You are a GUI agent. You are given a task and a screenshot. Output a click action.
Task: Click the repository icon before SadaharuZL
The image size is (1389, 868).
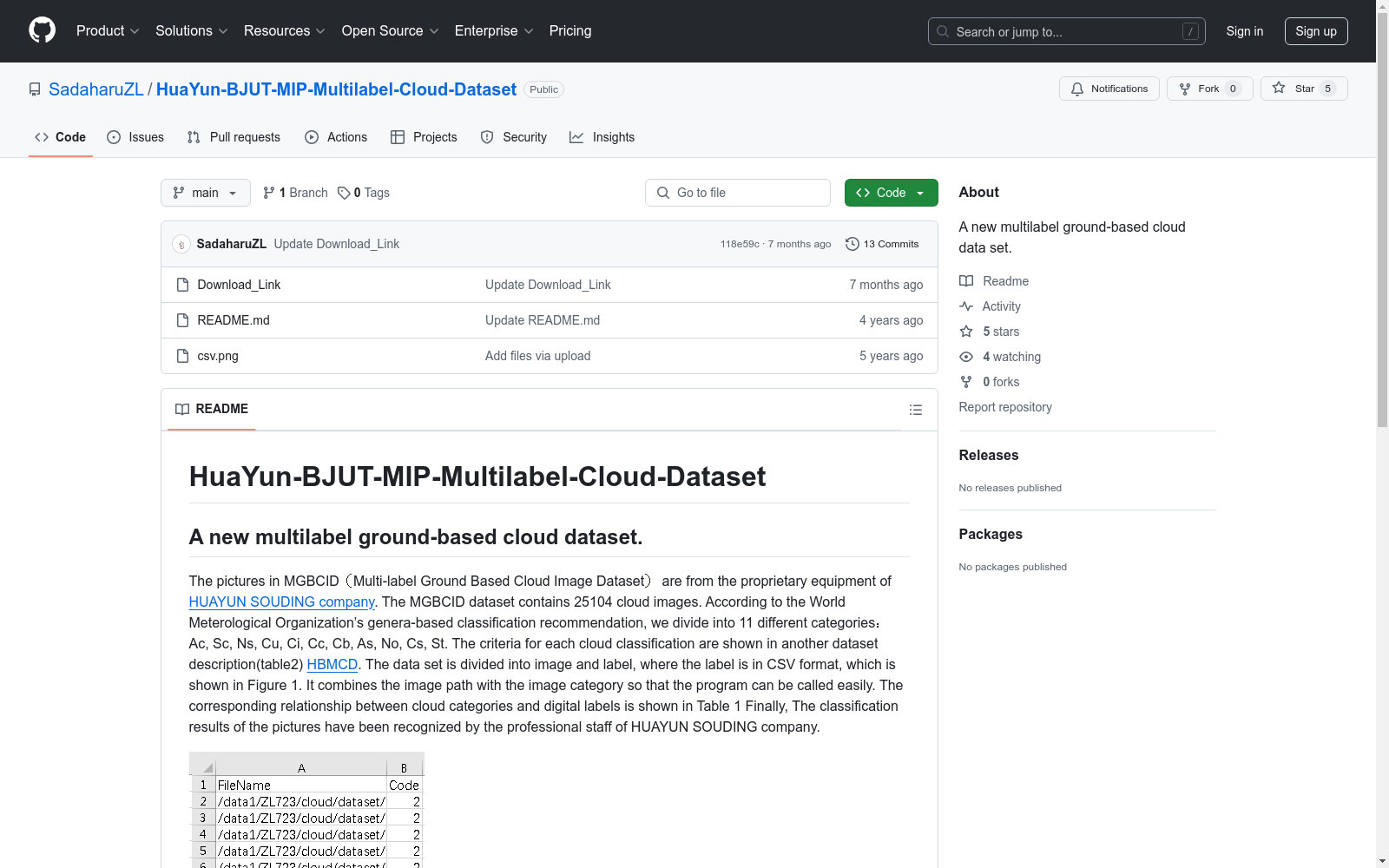coord(35,89)
